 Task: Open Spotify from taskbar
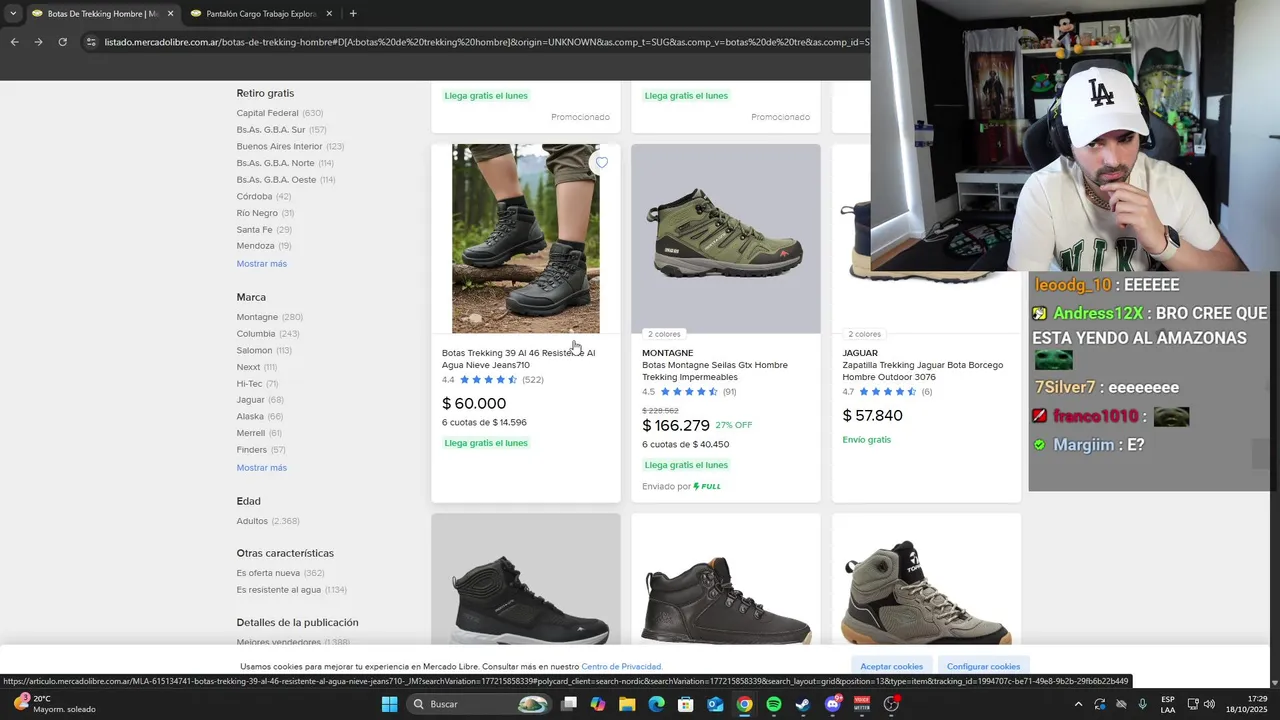[x=774, y=704]
